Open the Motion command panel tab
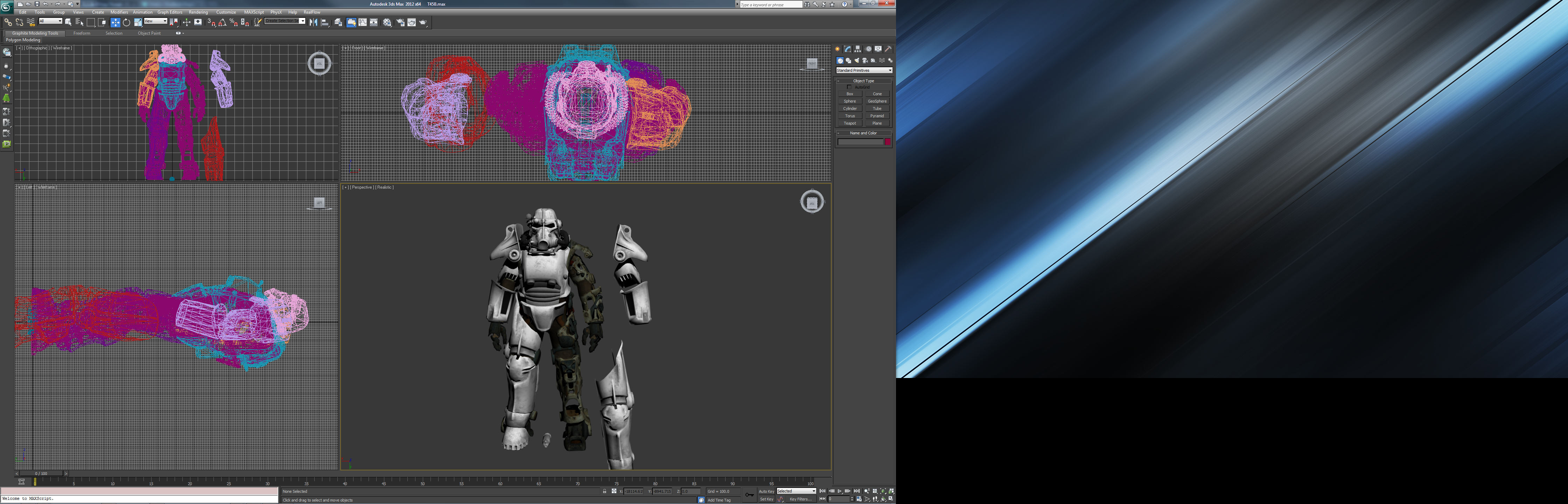The image size is (1568, 504). pos(869,49)
